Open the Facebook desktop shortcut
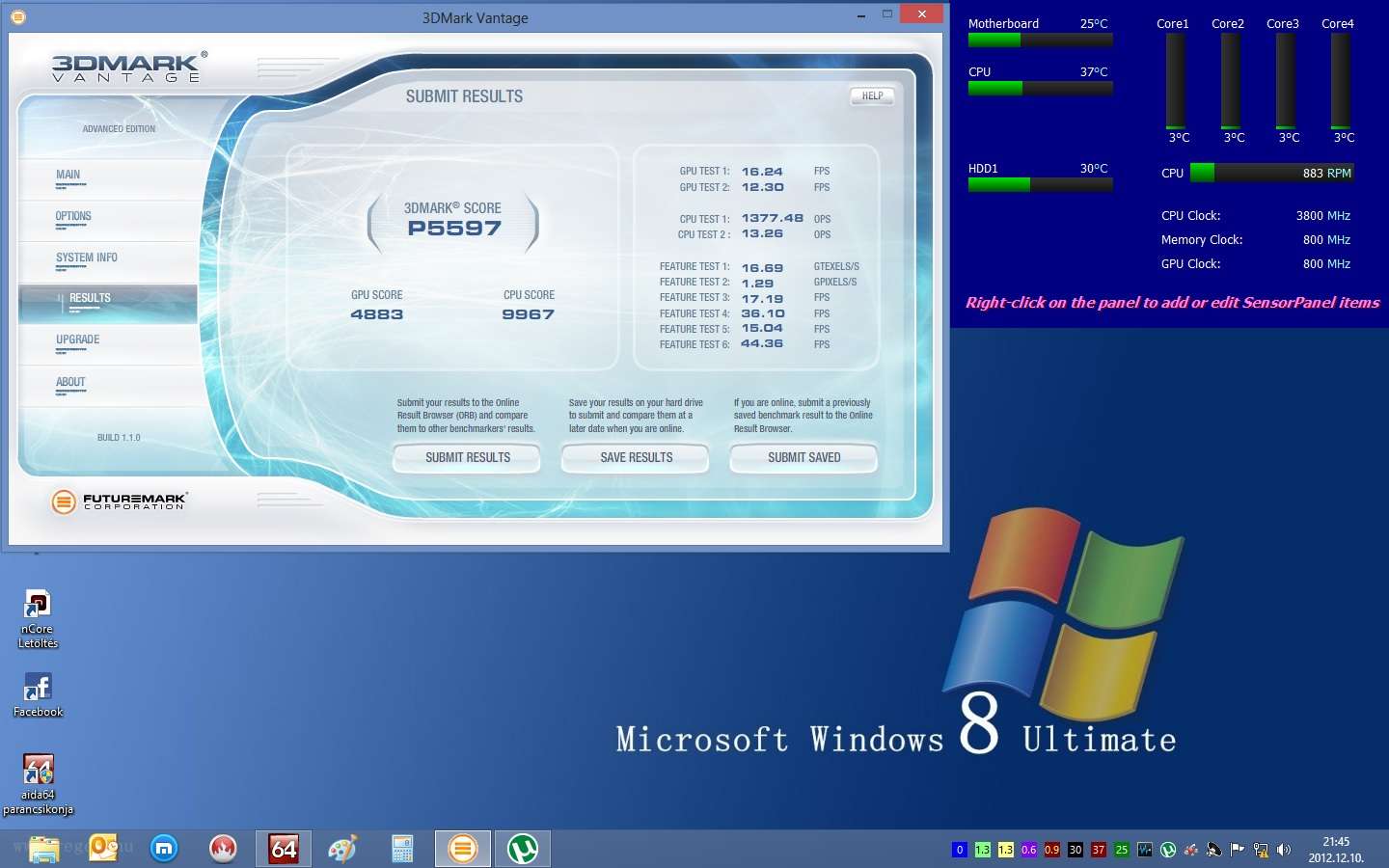Screen dimensions: 1389x868 [x=38, y=695]
